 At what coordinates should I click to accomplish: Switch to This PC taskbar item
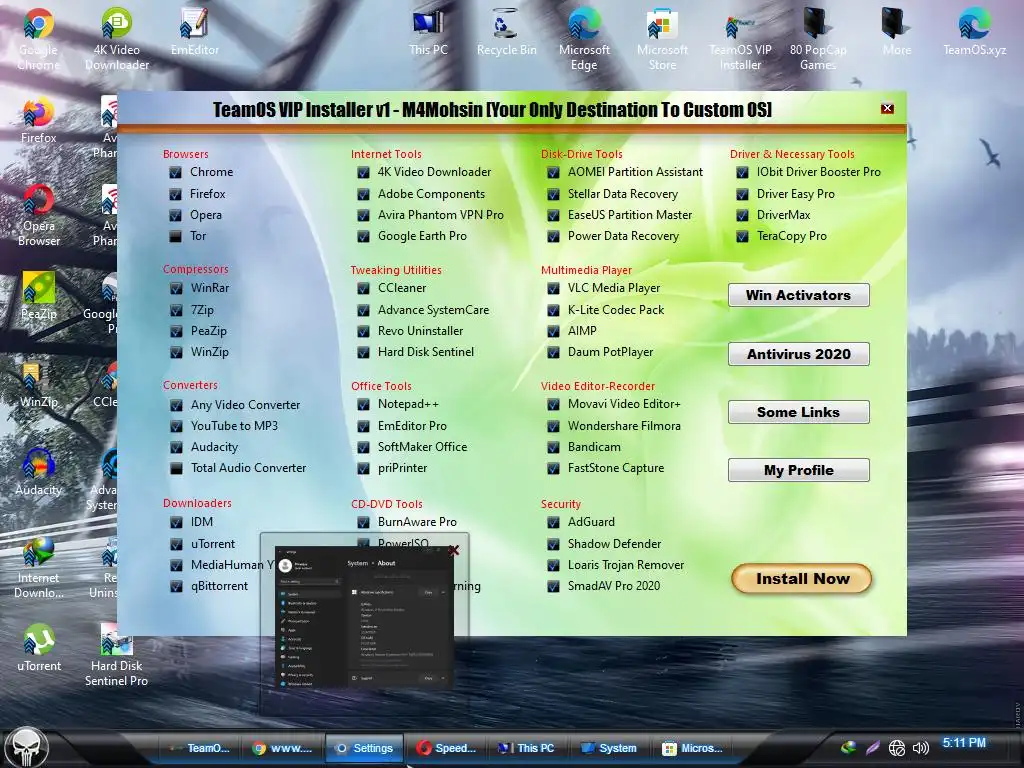pyautogui.click(x=528, y=748)
